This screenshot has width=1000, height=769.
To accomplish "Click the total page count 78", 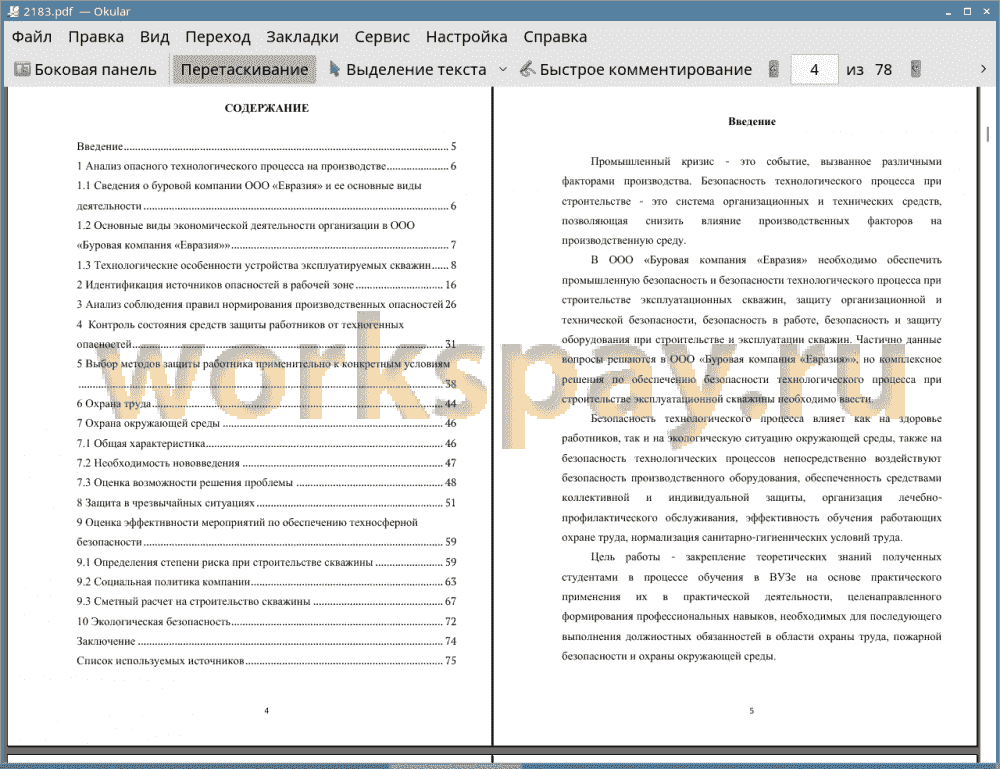I will [883, 70].
